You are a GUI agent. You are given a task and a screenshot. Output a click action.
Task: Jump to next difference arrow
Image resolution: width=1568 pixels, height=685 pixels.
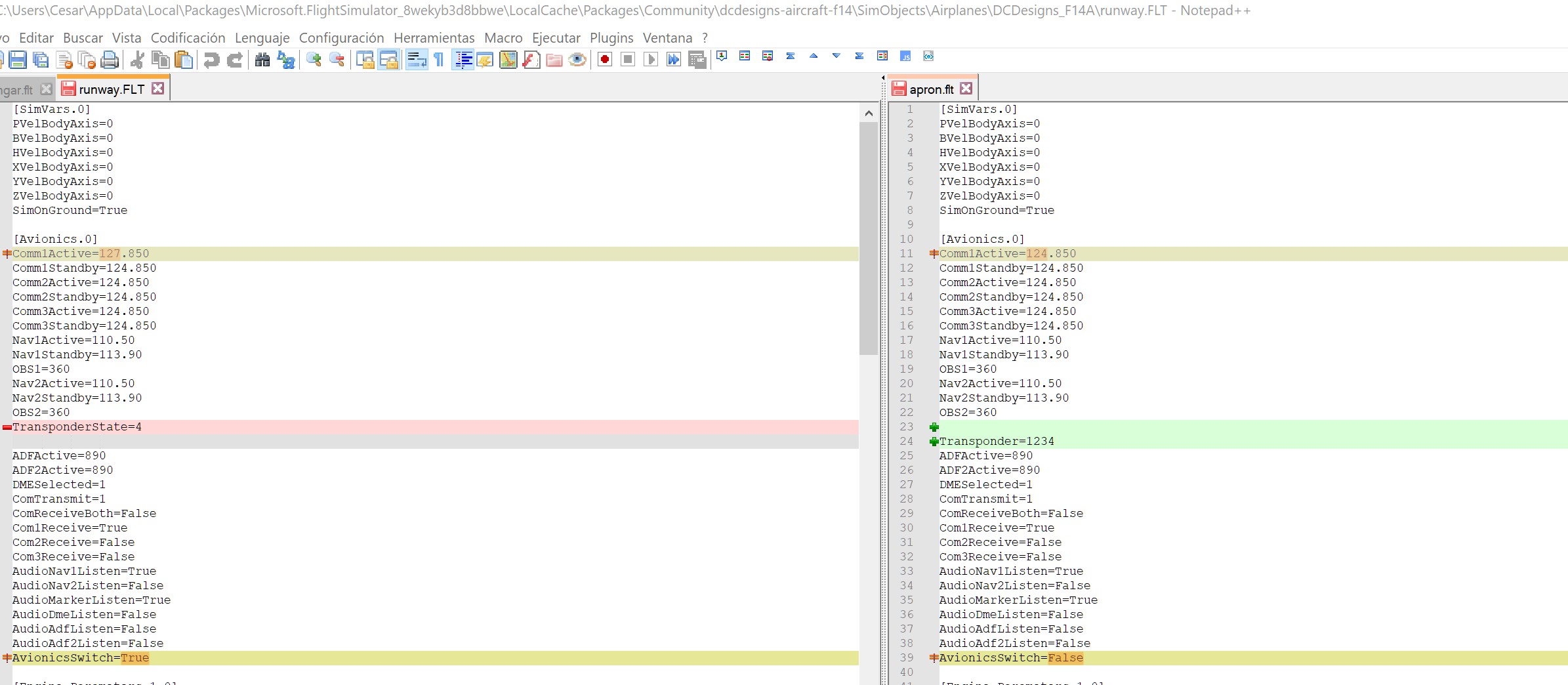point(836,56)
